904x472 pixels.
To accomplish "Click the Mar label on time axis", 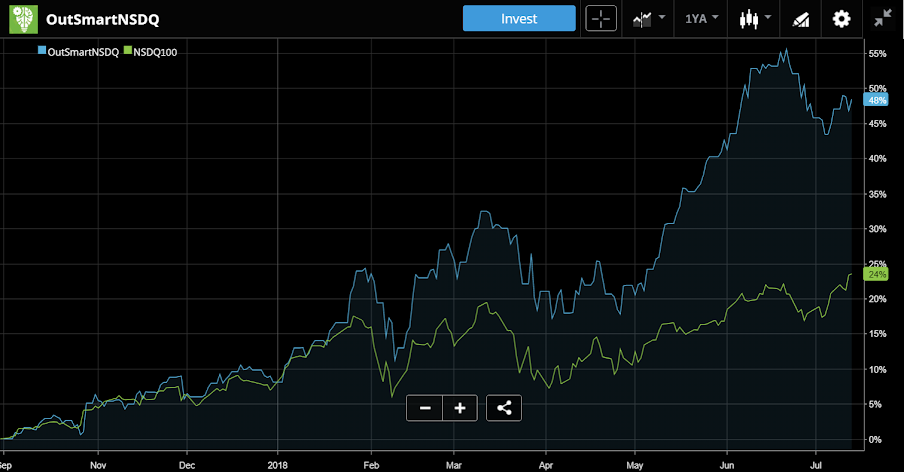I will (454, 465).
